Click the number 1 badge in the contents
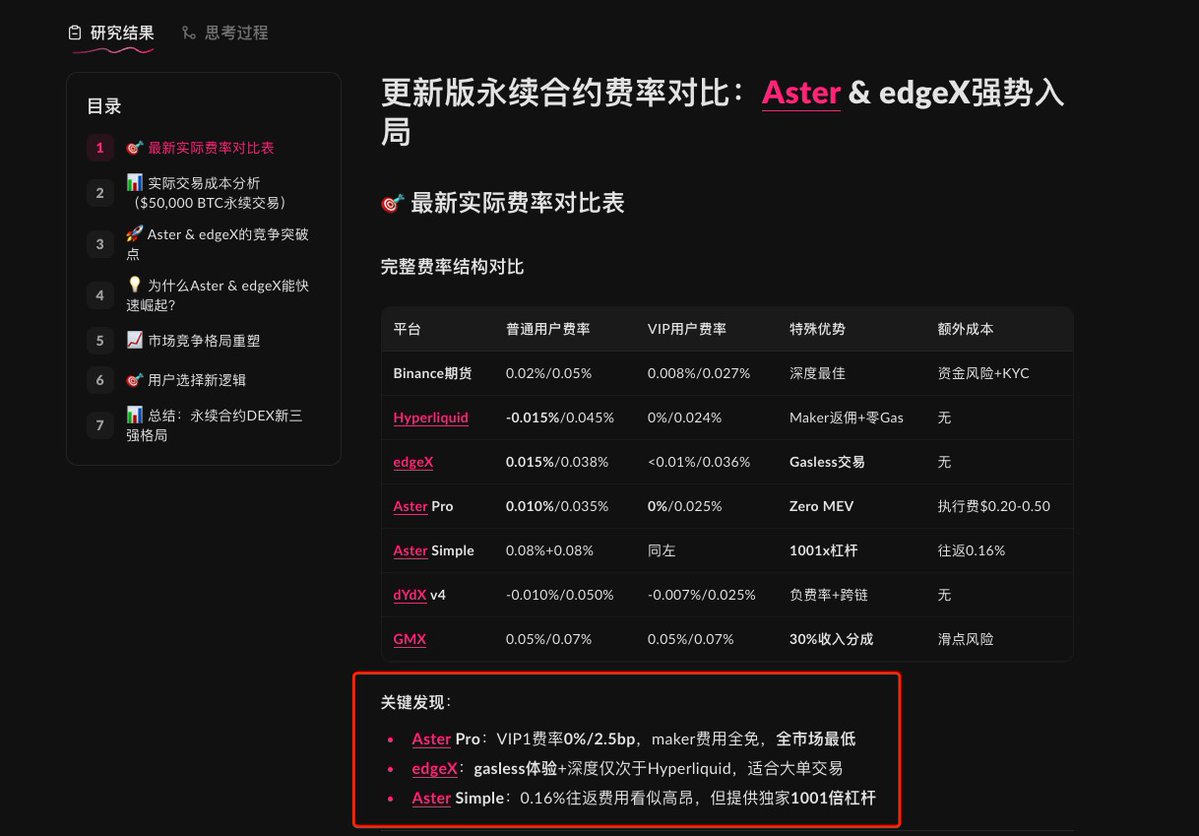1199x836 pixels. (99, 148)
